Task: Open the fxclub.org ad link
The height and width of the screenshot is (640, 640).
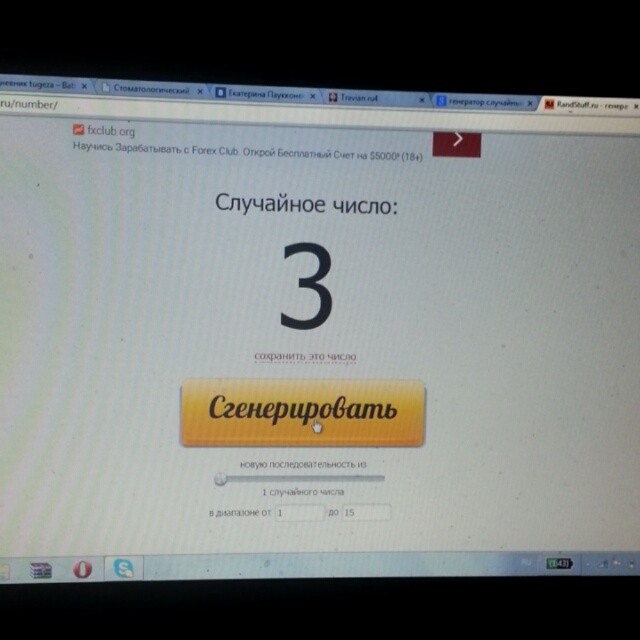Action: pos(109,130)
